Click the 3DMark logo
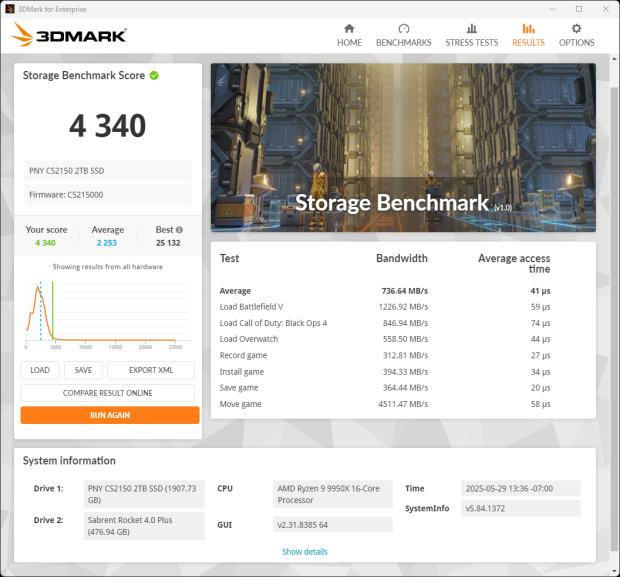Image resolution: width=620 pixels, height=577 pixels. point(69,36)
